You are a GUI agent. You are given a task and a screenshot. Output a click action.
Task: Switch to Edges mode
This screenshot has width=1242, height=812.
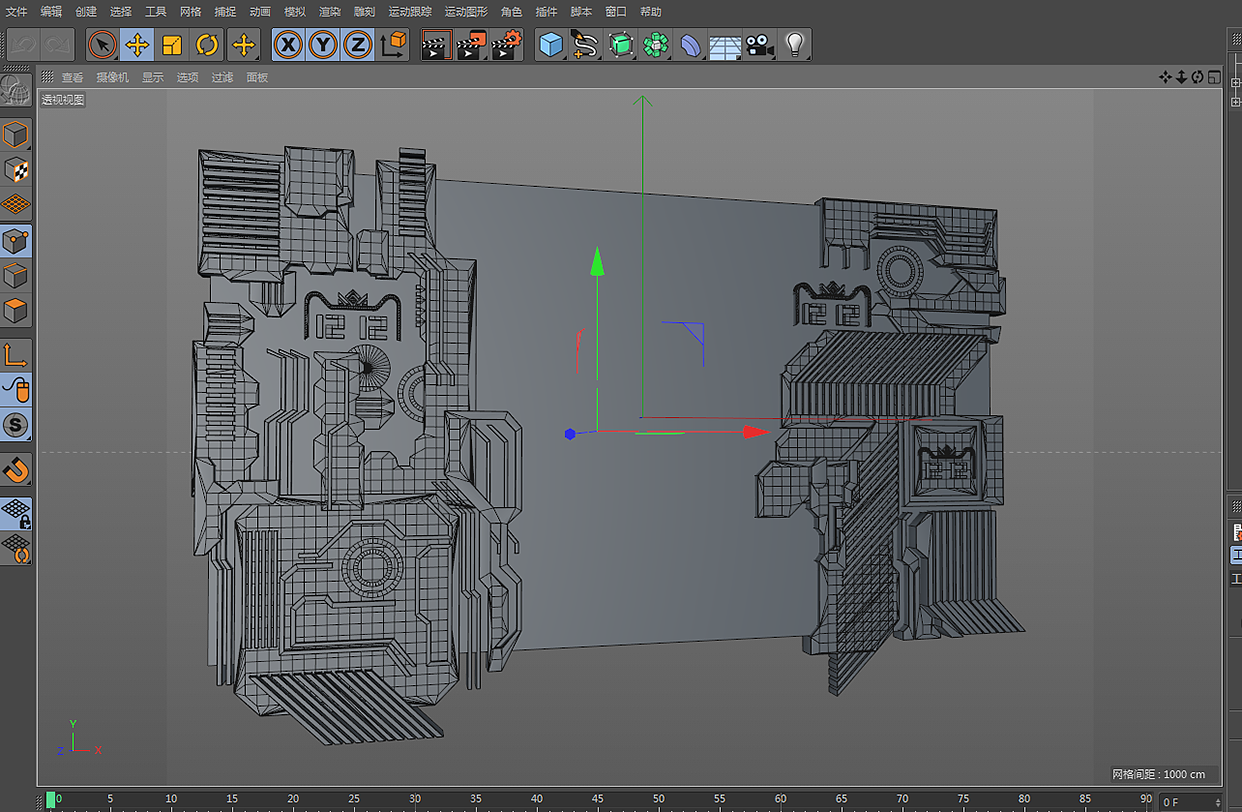point(16,276)
